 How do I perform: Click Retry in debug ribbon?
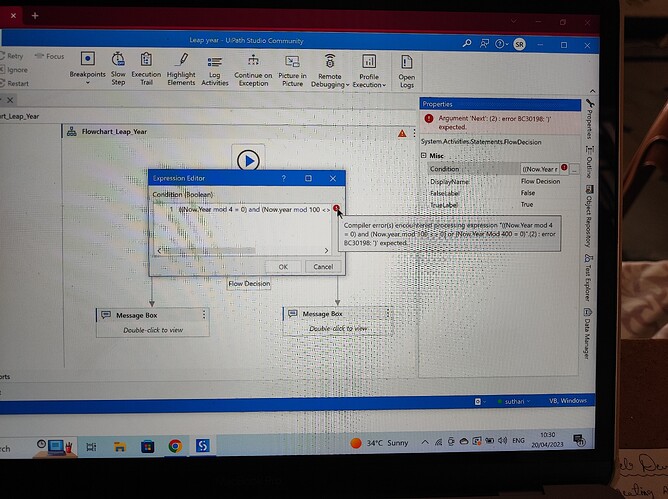pos(12,56)
